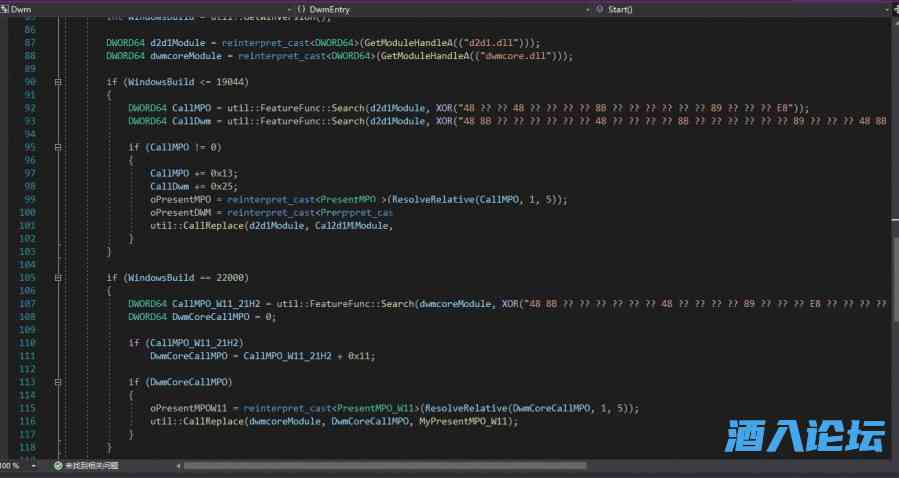Click the split editor handle at top right
The height and width of the screenshot is (478, 899).
(892, 8)
